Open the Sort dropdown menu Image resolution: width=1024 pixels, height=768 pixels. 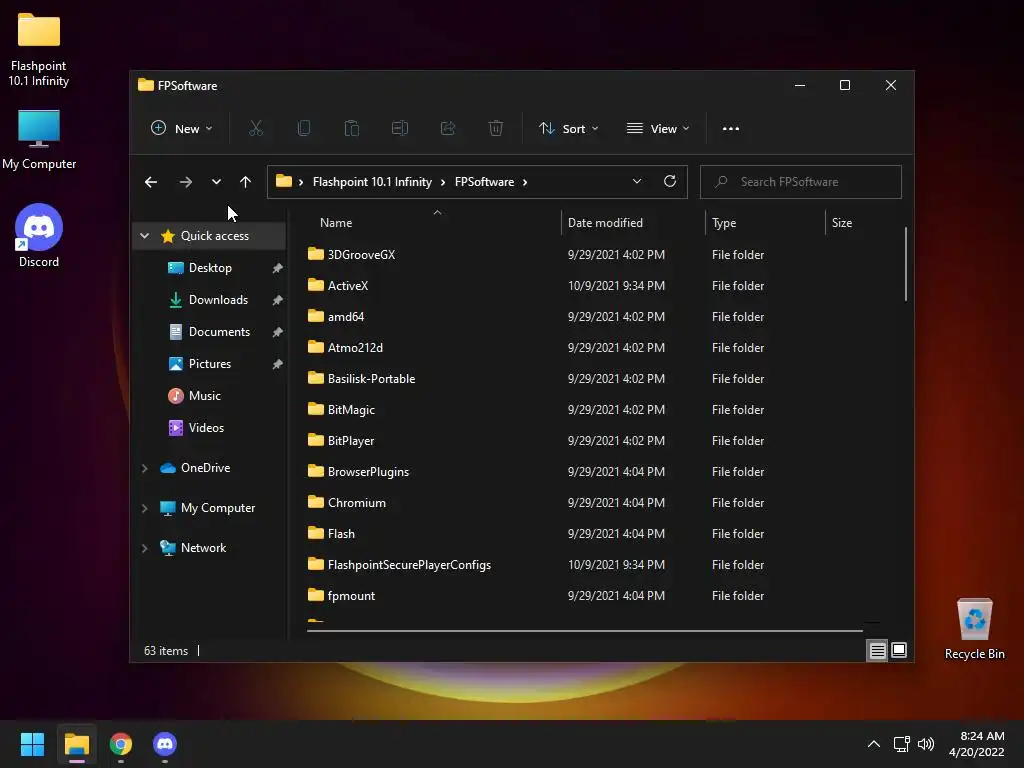coord(568,129)
